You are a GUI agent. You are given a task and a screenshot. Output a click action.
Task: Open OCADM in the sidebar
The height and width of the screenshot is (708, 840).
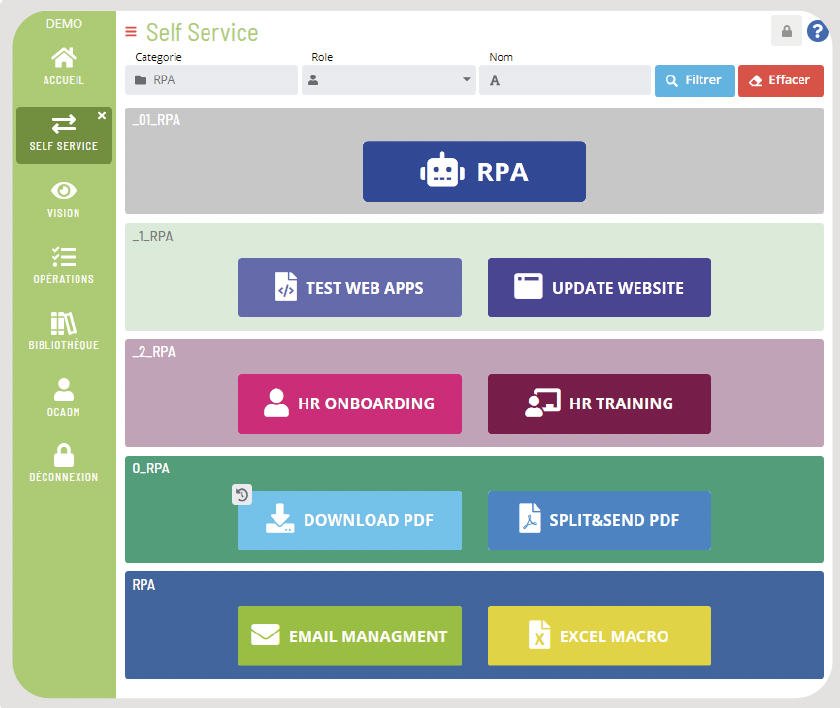pyautogui.click(x=64, y=397)
